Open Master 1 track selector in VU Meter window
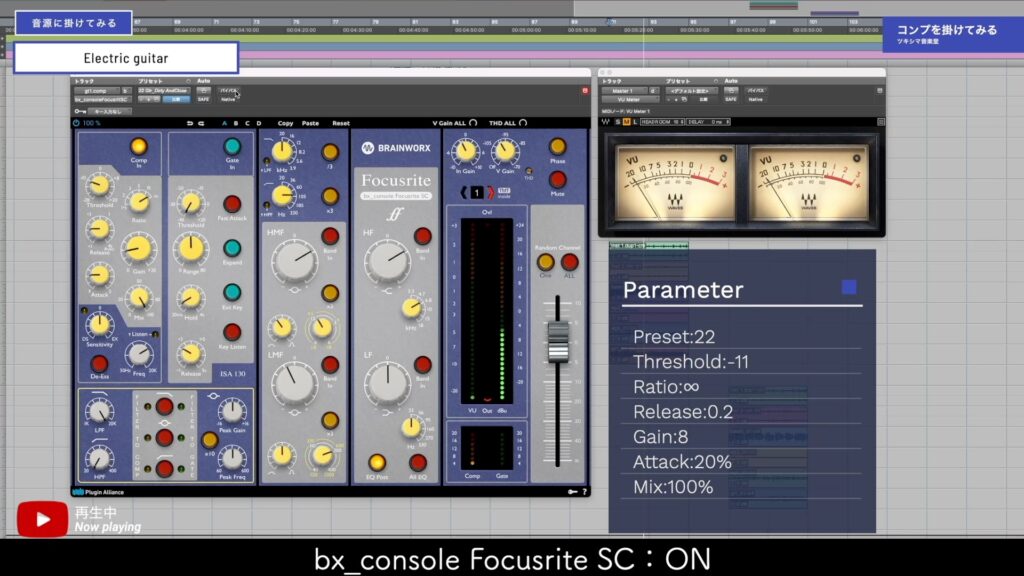Screen dimensions: 1024x576 point(625,91)
